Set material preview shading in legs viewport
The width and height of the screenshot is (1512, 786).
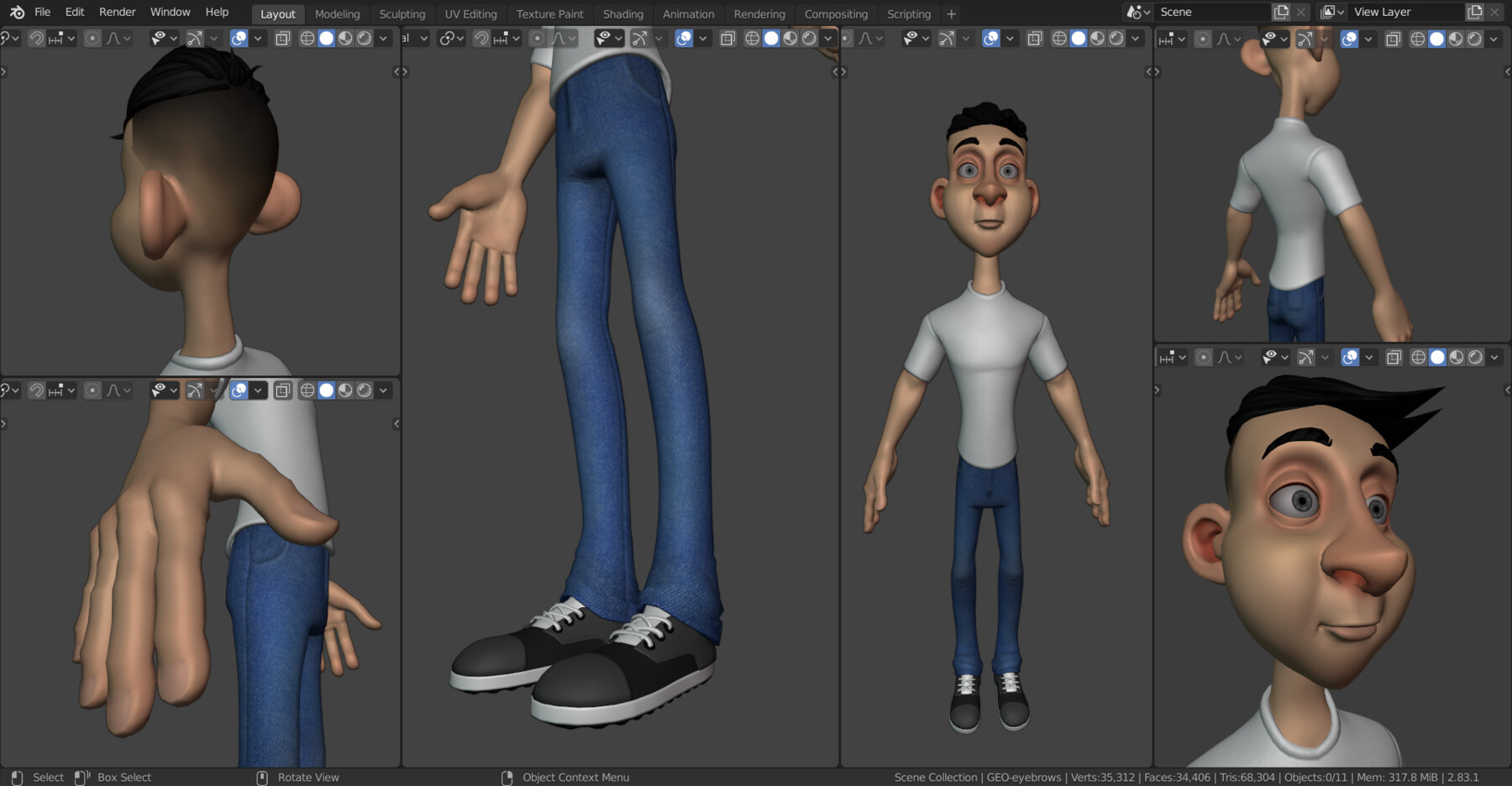pos(790,39)
